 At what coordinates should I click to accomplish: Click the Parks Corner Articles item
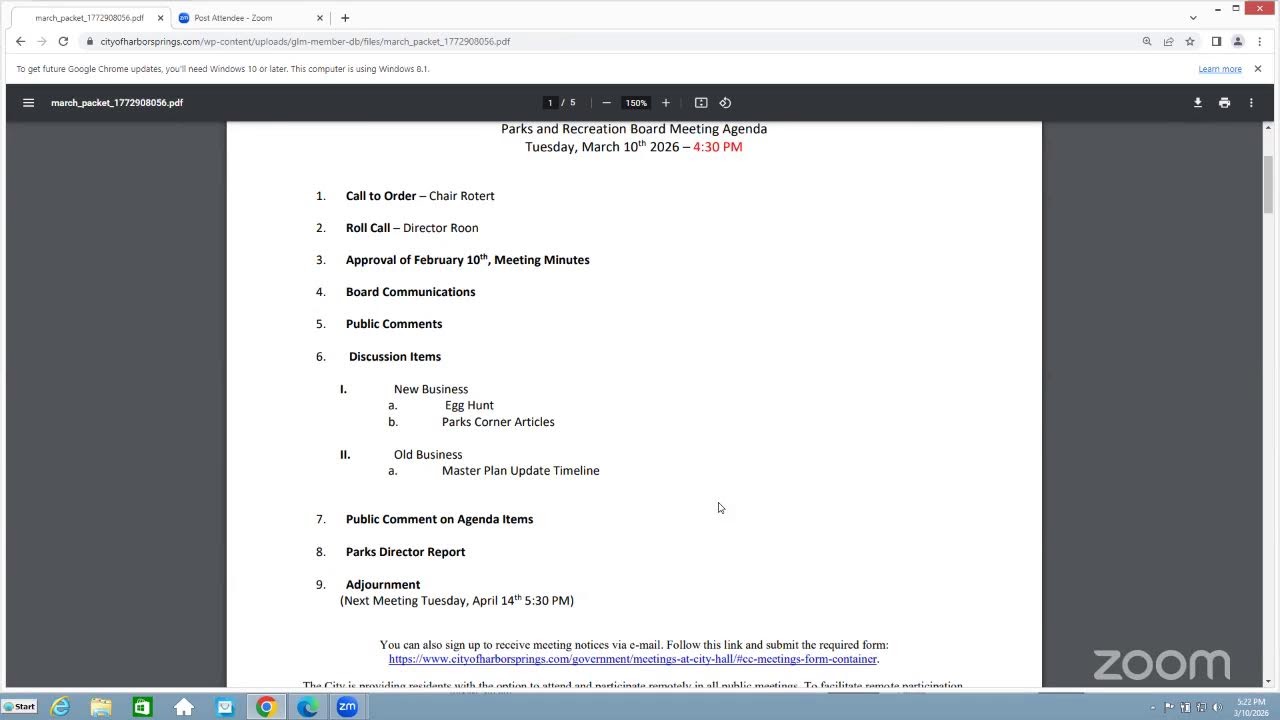tap(498, 422)
